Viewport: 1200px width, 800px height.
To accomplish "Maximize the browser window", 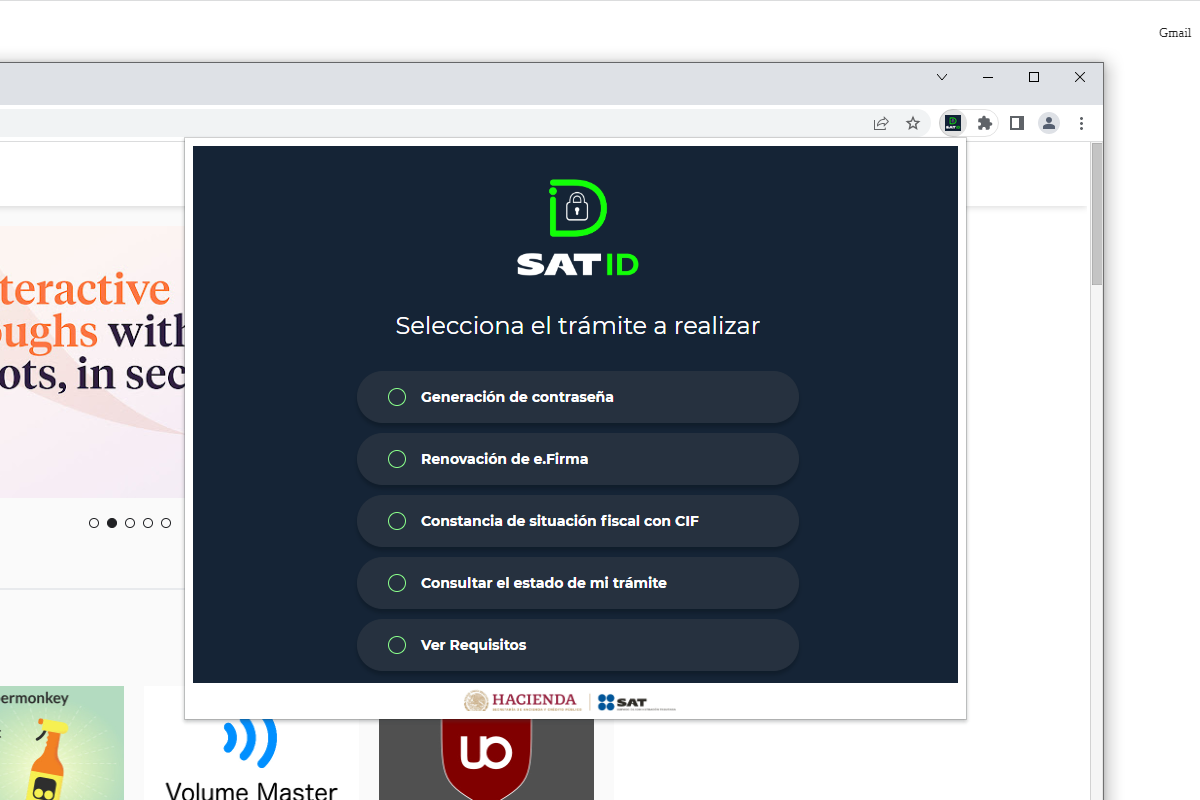I will click(1034, 77).
